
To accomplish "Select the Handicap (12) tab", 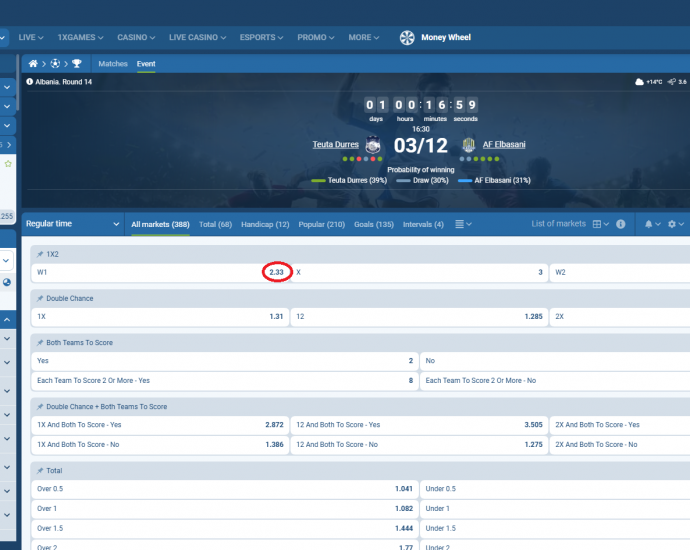I will coord(265,224).
